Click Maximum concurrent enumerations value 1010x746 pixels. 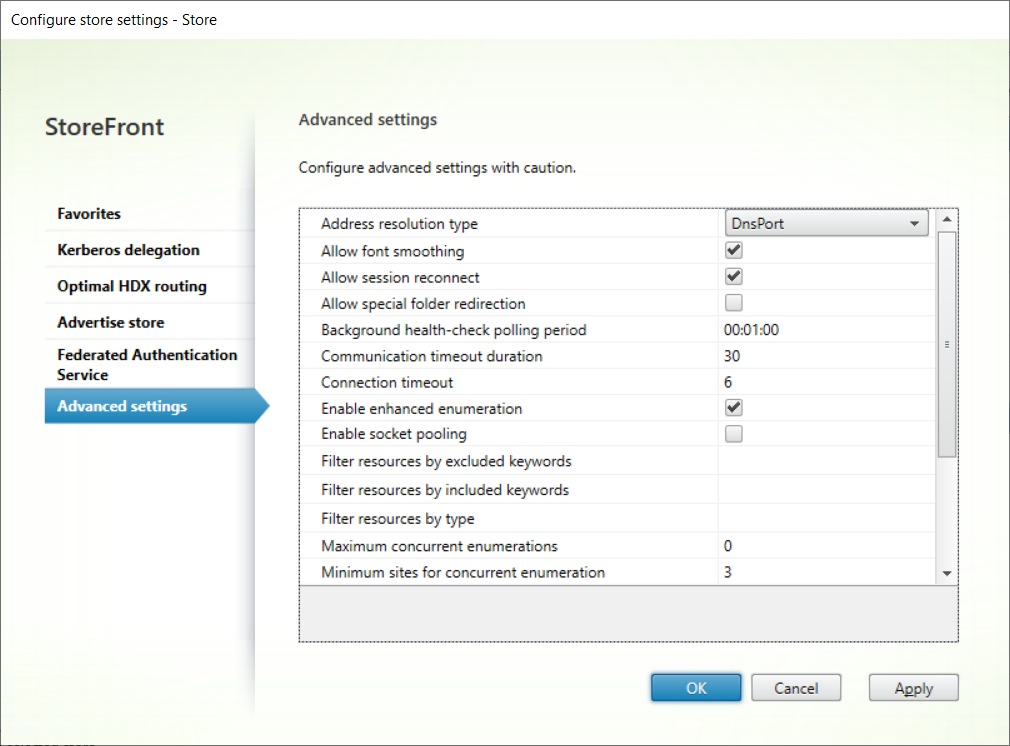tap(825, 546)
